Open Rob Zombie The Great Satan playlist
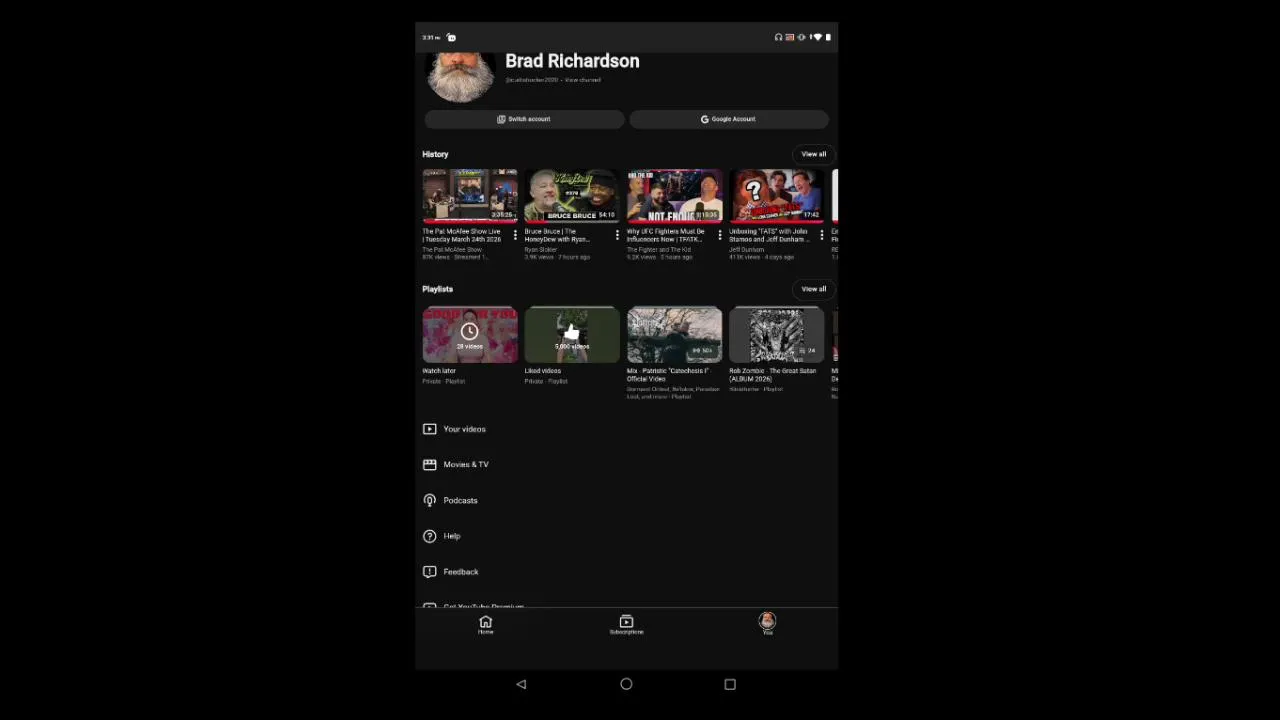This screenshot has width=1280, height=720. pyautogui.click(x=777, y=334)
